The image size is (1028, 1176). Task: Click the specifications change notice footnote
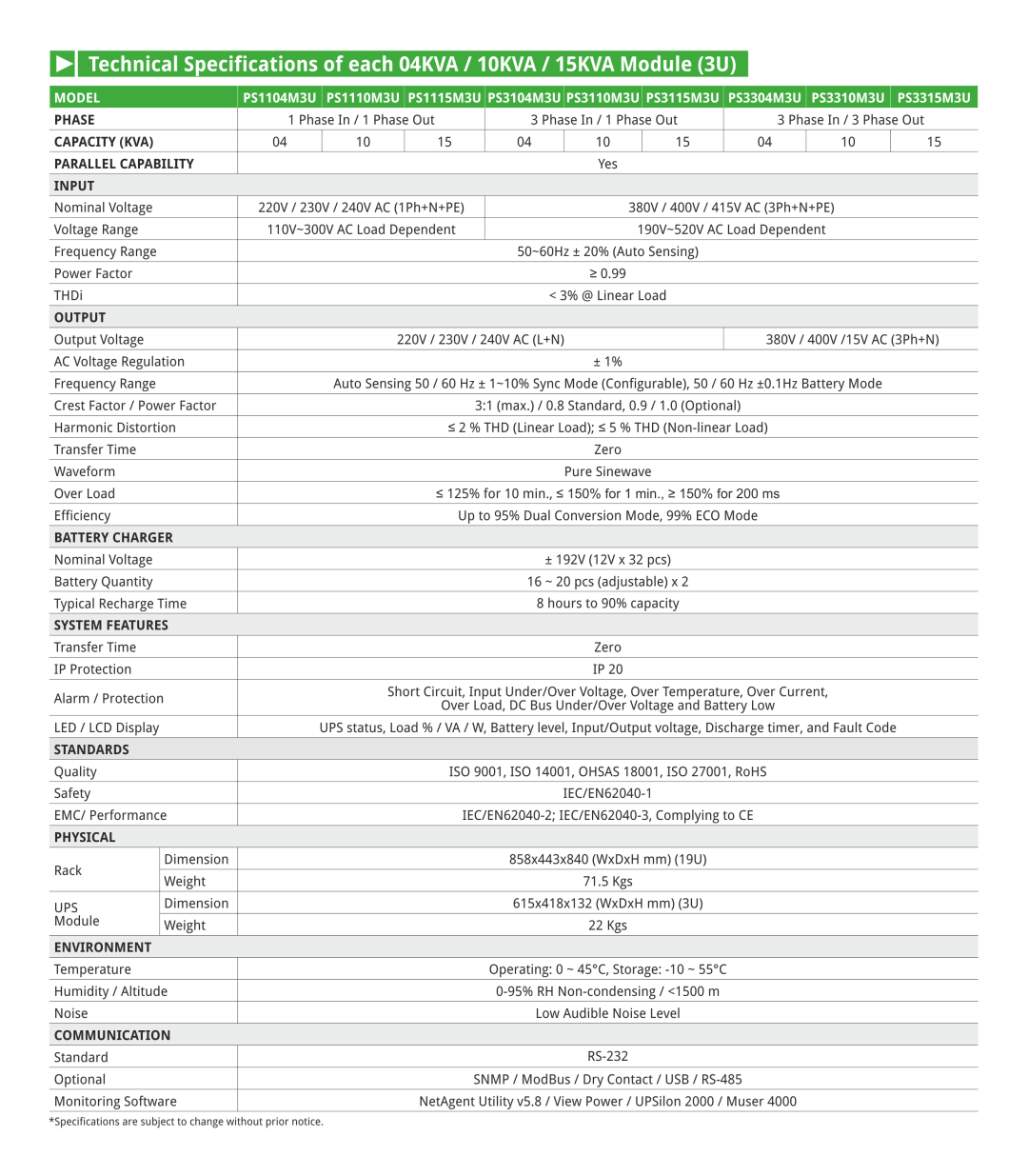(x=187, y=1122)
